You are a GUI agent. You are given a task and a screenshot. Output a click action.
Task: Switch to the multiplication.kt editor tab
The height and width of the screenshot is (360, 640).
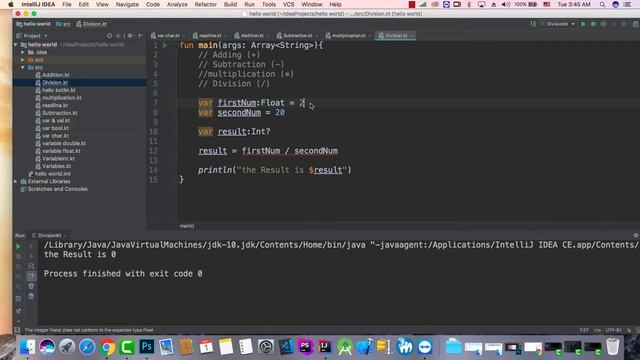(348, 36)
